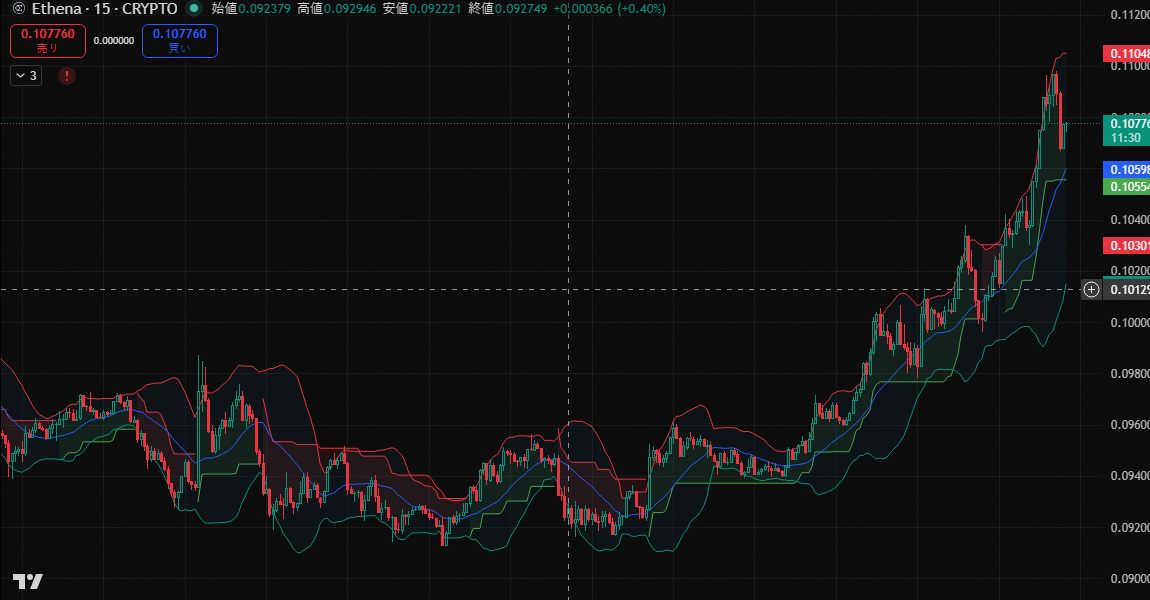Click the 0.0900 price axis tick
This screenshot has width=1150, height=600.
(x=1129, y=579)
